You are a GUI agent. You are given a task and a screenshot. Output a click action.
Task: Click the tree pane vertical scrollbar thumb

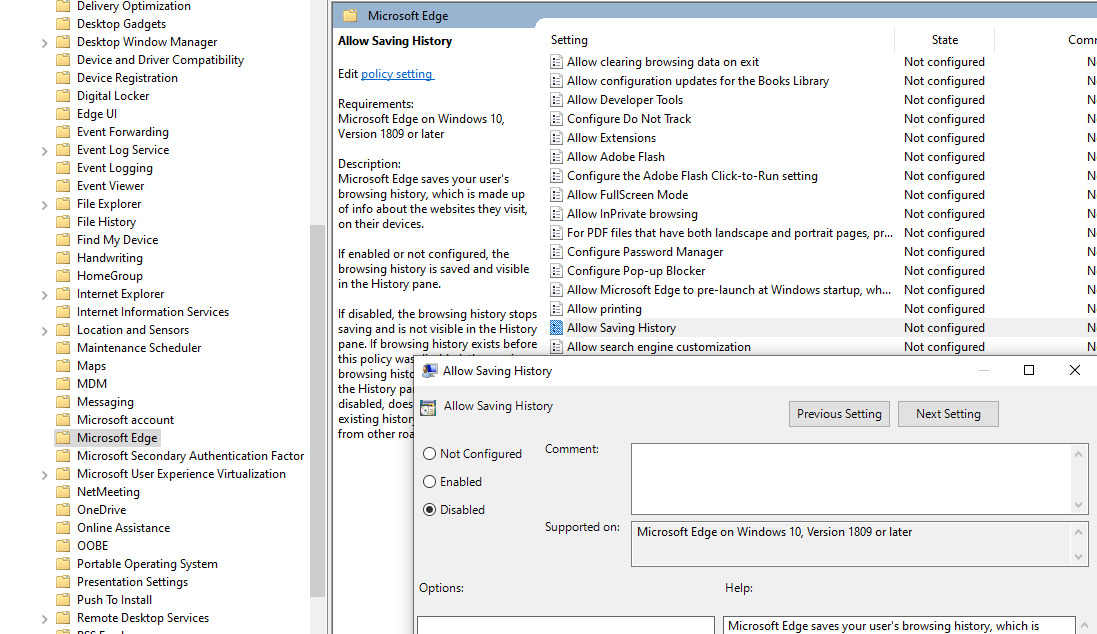point(318,411)
